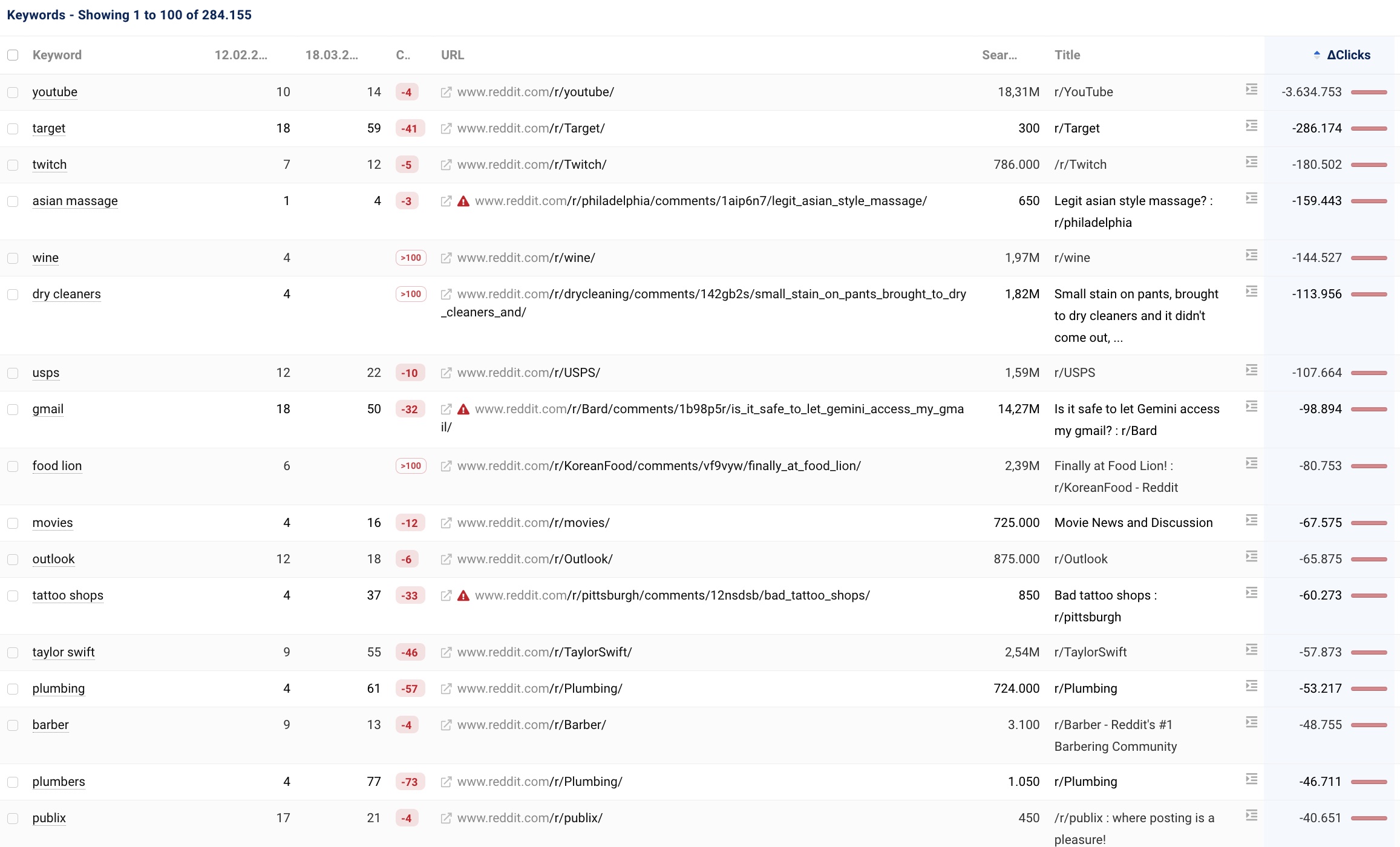1400x847 pixels.
Task: Sort by Title column header
Action: pyautogui.click(x=1067, y=55)
